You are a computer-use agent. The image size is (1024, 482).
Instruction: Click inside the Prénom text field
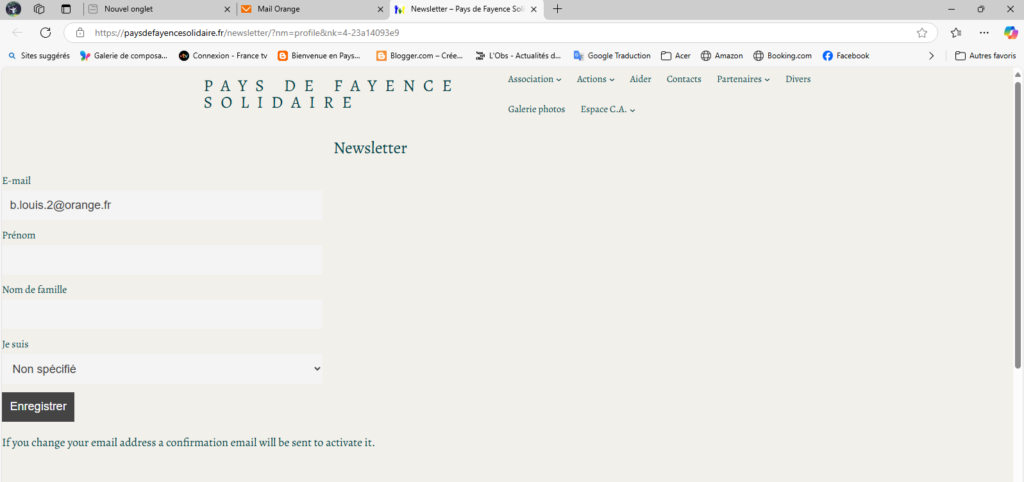tap(162, 260)
